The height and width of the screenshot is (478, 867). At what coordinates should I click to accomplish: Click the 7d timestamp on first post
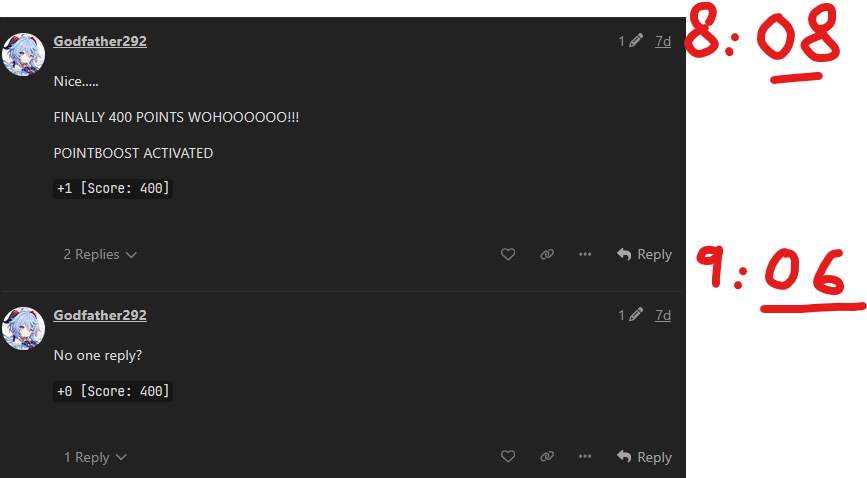[663, 41]
